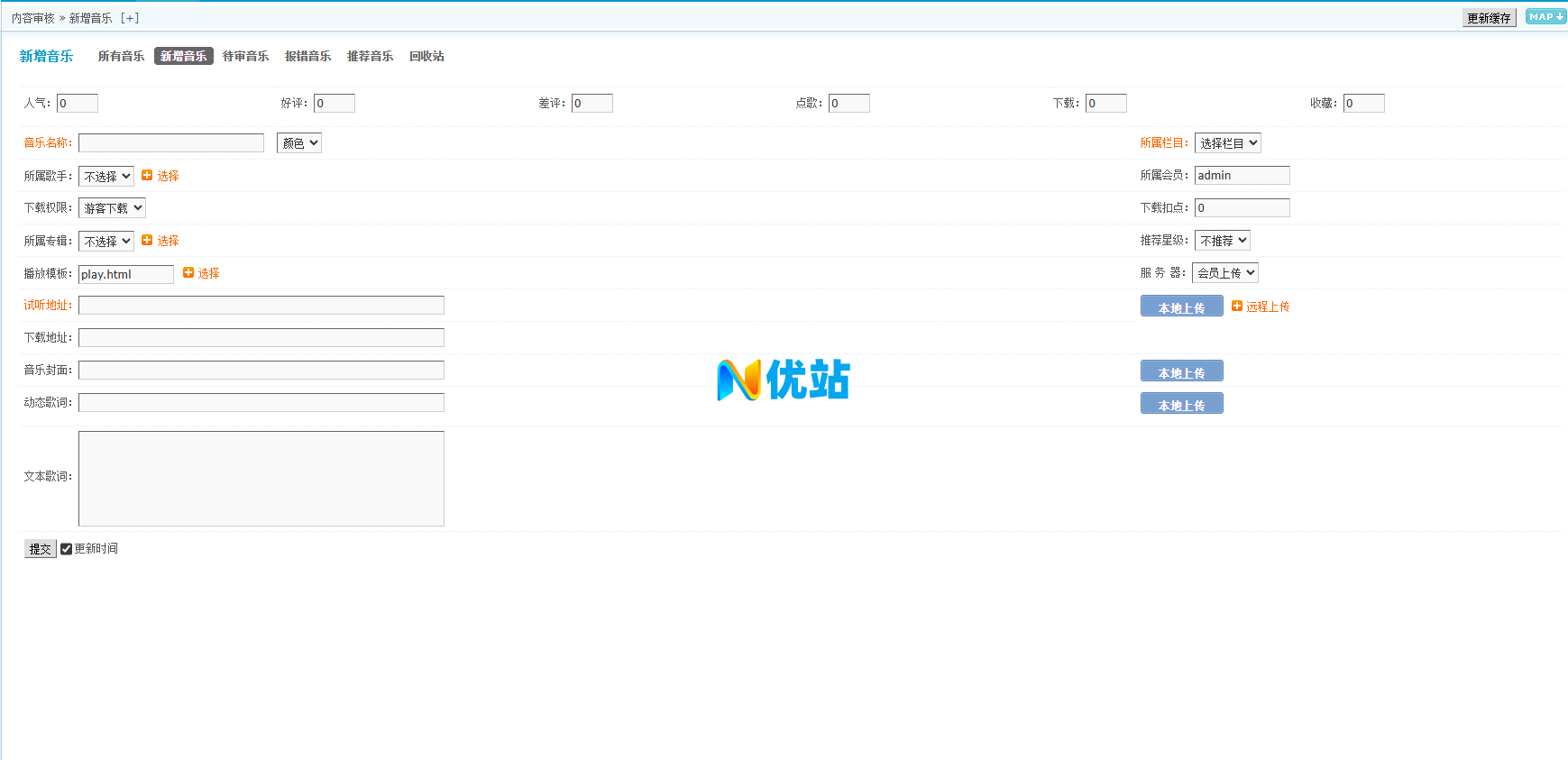The height and width of the screenshot is (760, 1568).
Task: Open the 回收站 tab
Action: pos(426,56)
